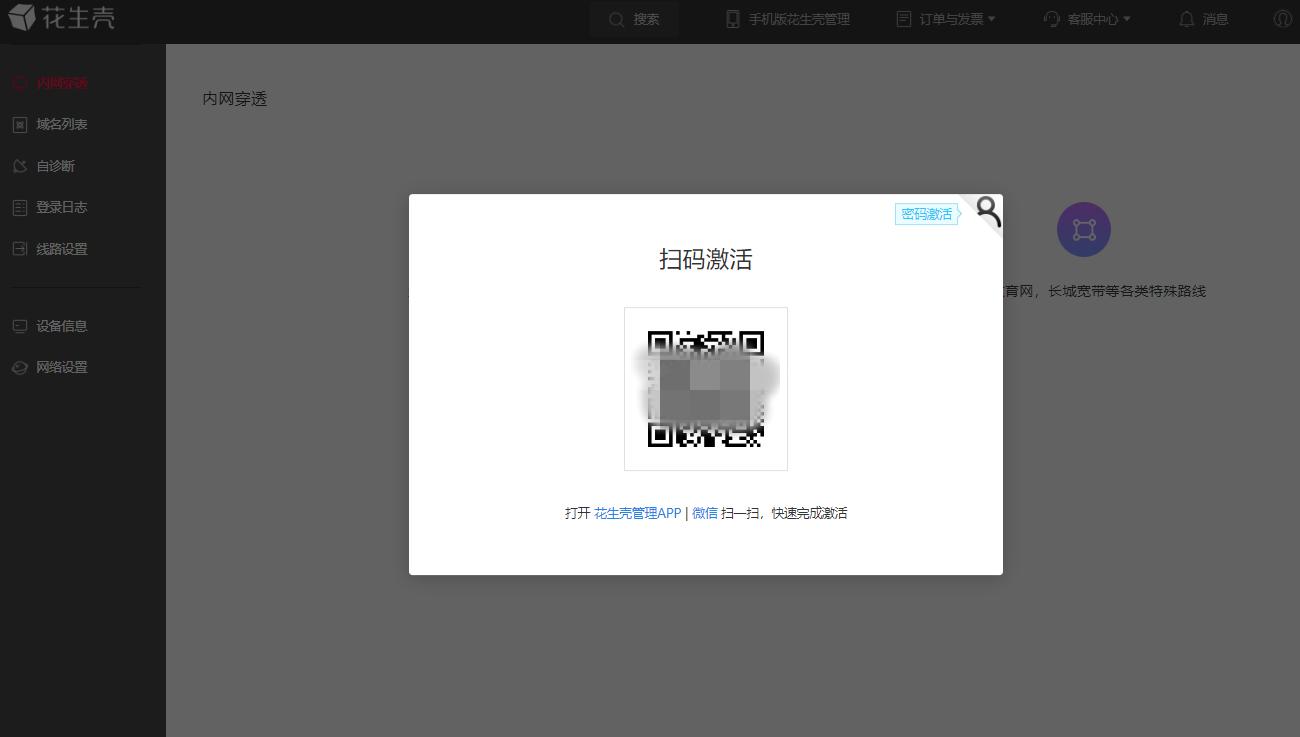Screen dimensions: 1300x737
Task: Click the activation QR code image
Action: [x=706, y=389]
